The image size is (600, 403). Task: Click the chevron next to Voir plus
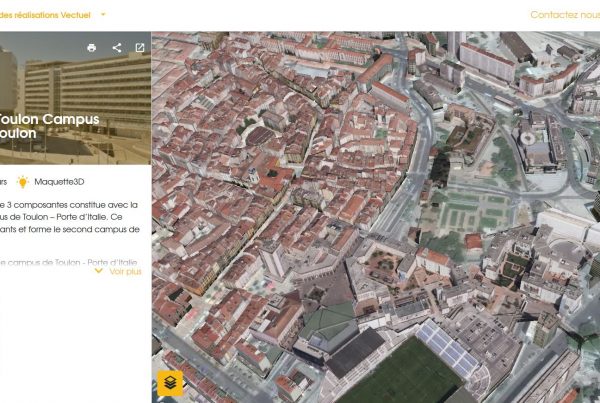click(98, 271)
